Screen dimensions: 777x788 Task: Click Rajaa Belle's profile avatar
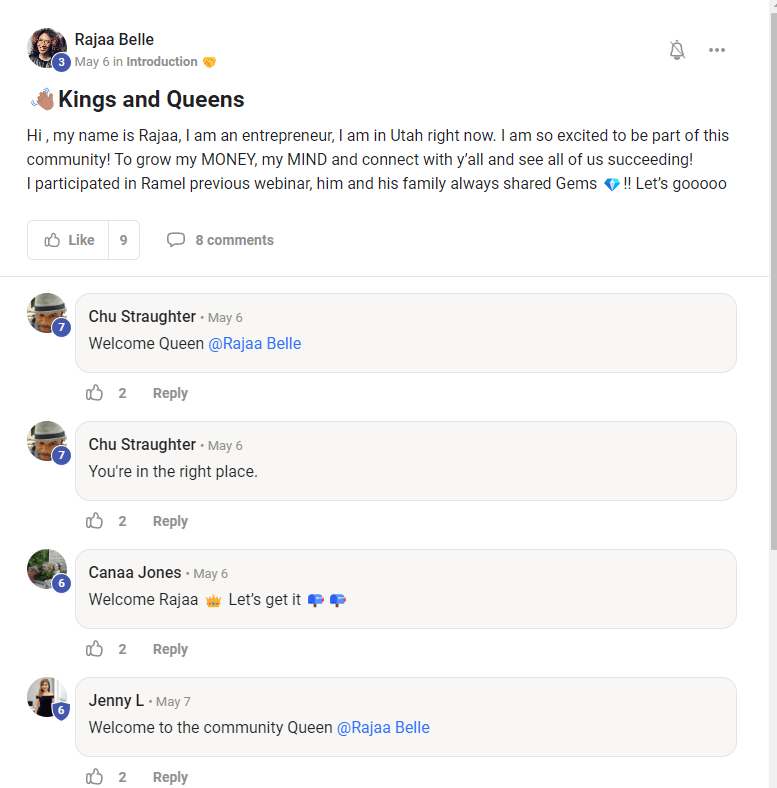(47, 48)
